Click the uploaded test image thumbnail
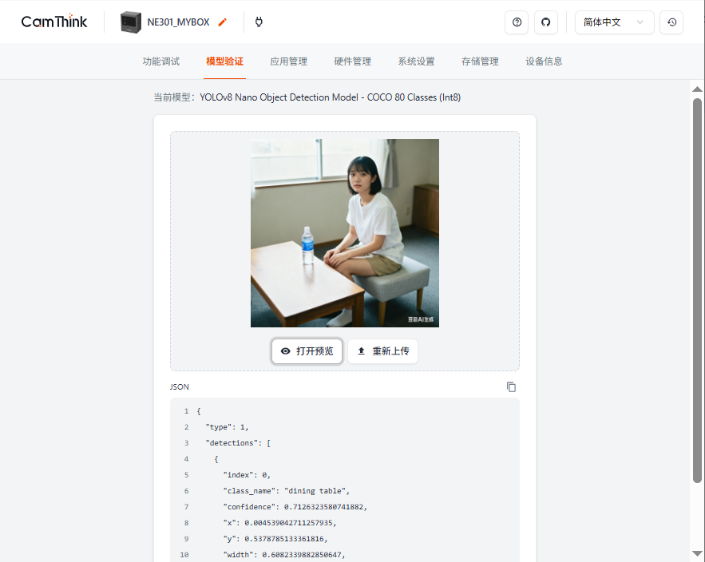The image size is (705, 562). pos(345,233)
